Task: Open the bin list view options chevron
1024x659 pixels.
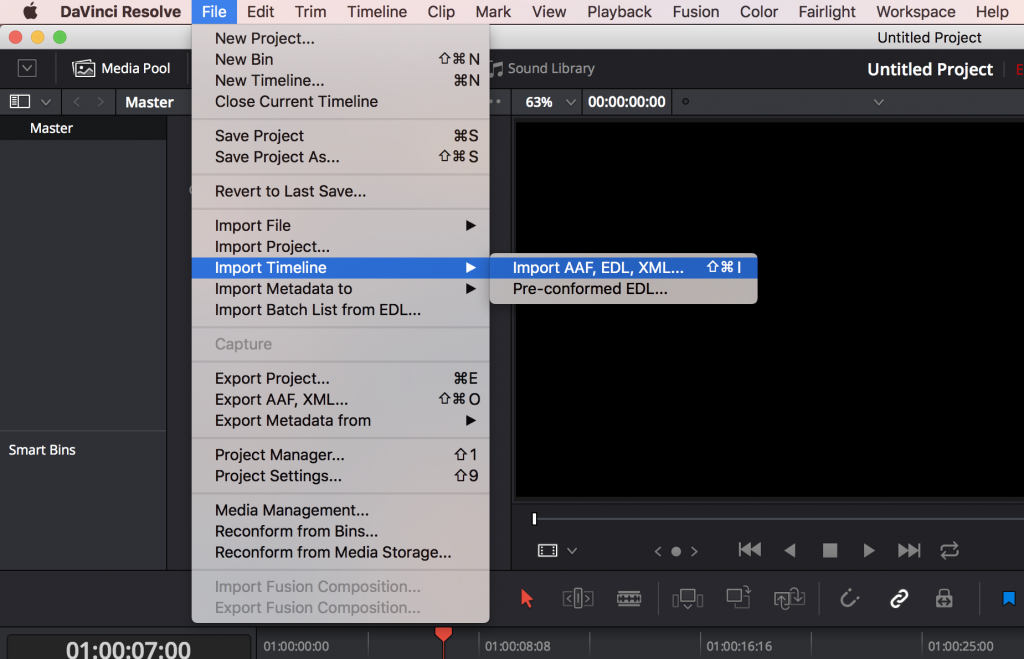Action: click(x=46, y=102)
